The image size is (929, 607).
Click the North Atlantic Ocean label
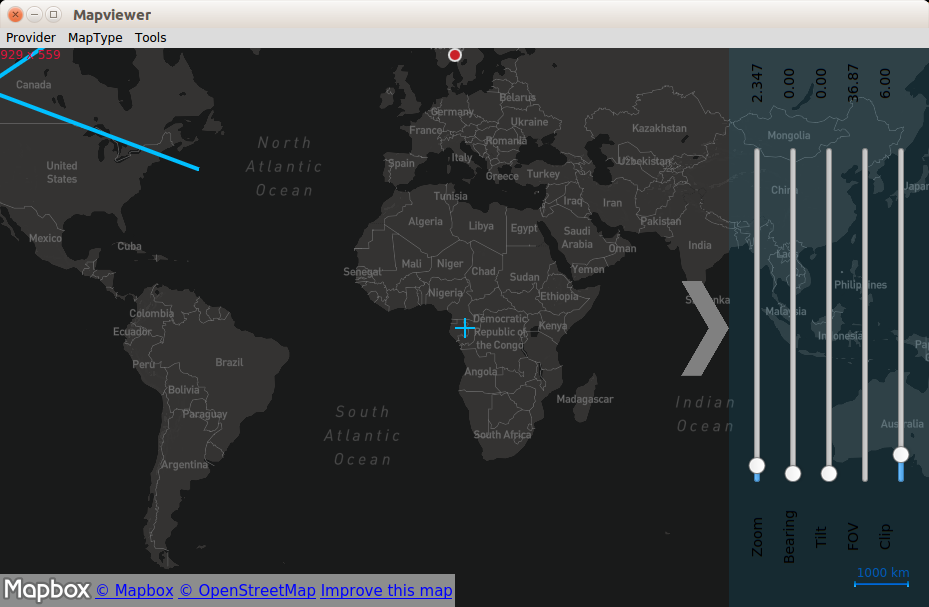(284, 166)
